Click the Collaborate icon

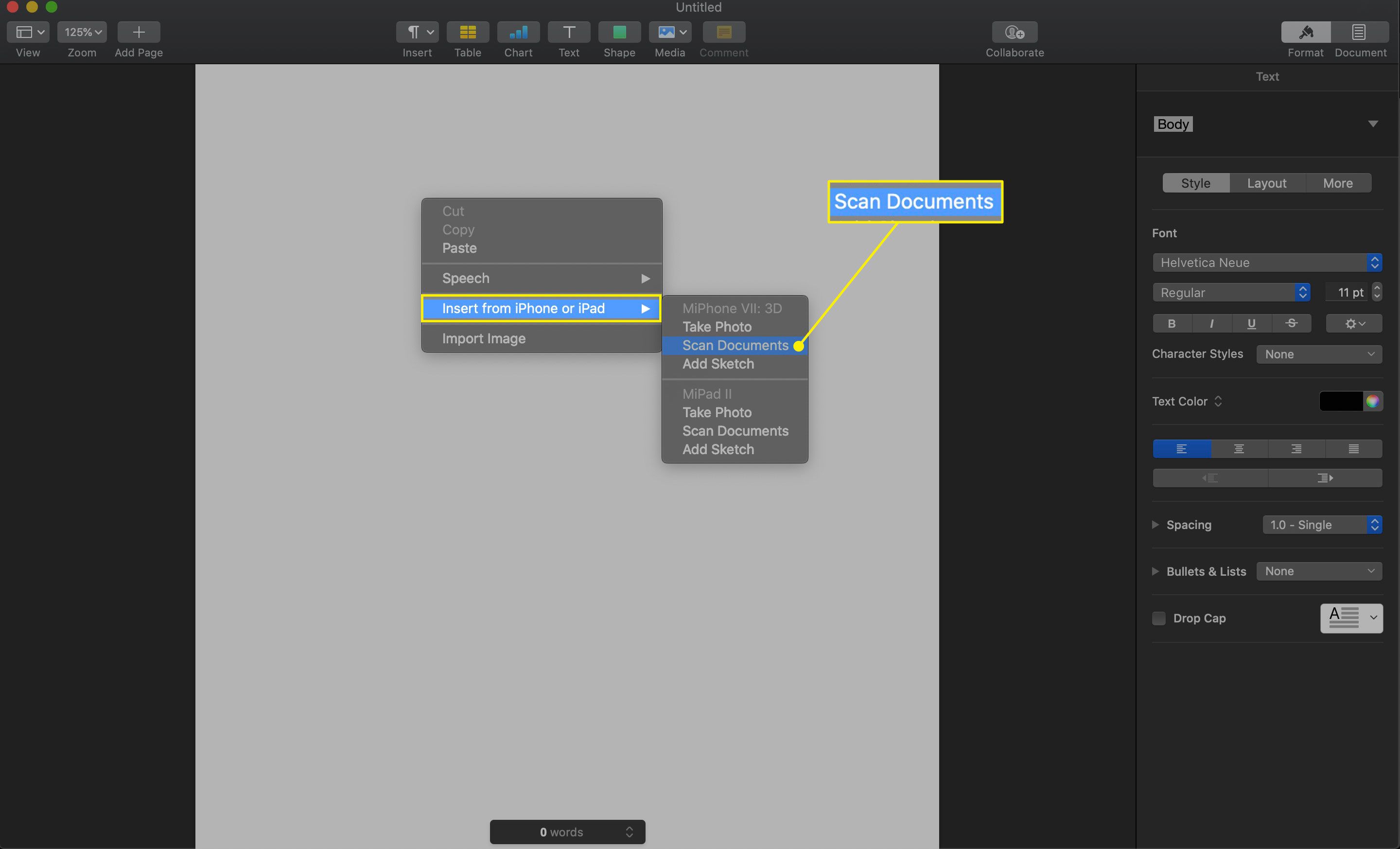click(x=1015, y=32)
